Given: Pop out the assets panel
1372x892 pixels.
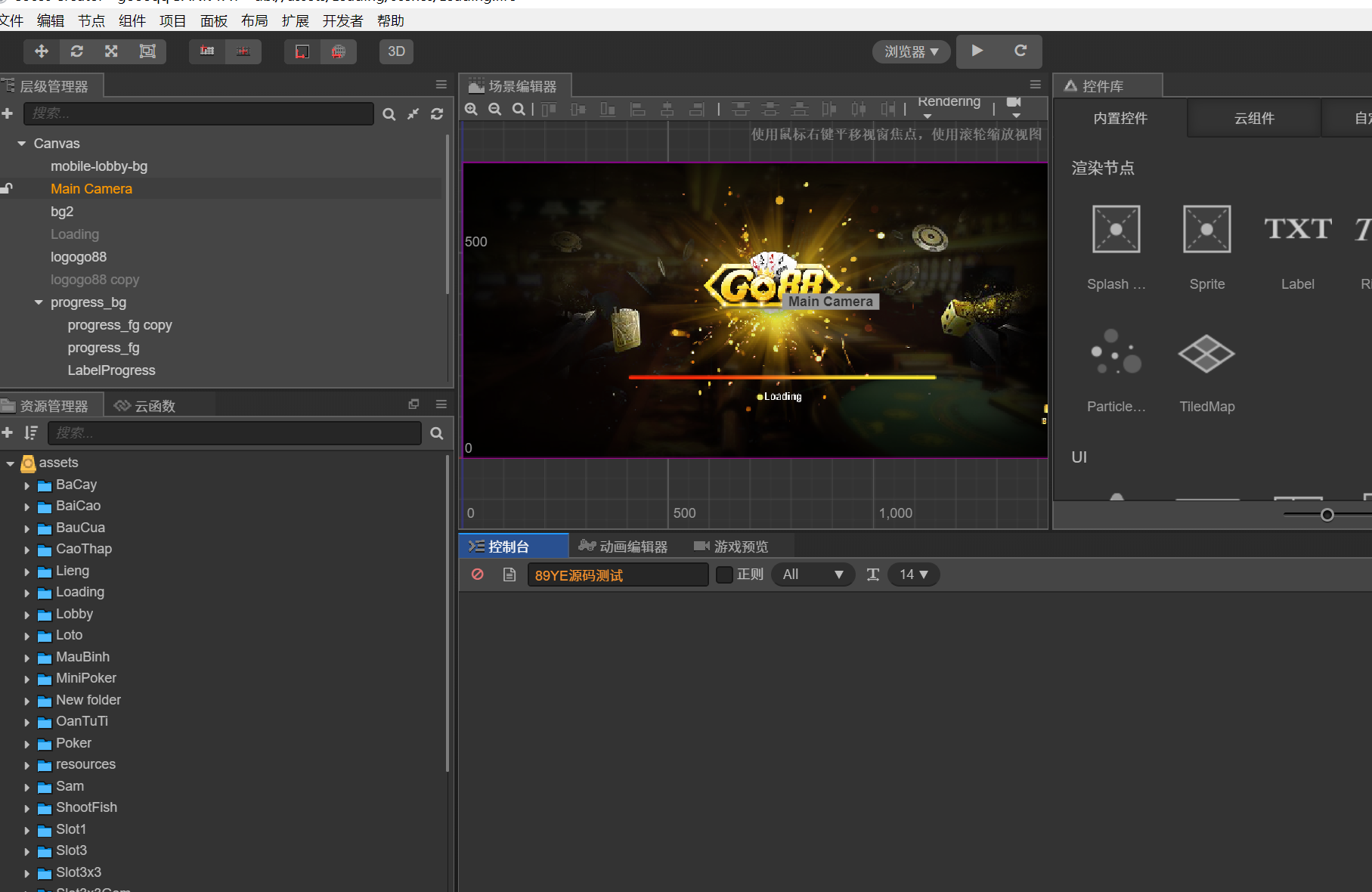Looking at the screenshot, I should coord(413,404).
